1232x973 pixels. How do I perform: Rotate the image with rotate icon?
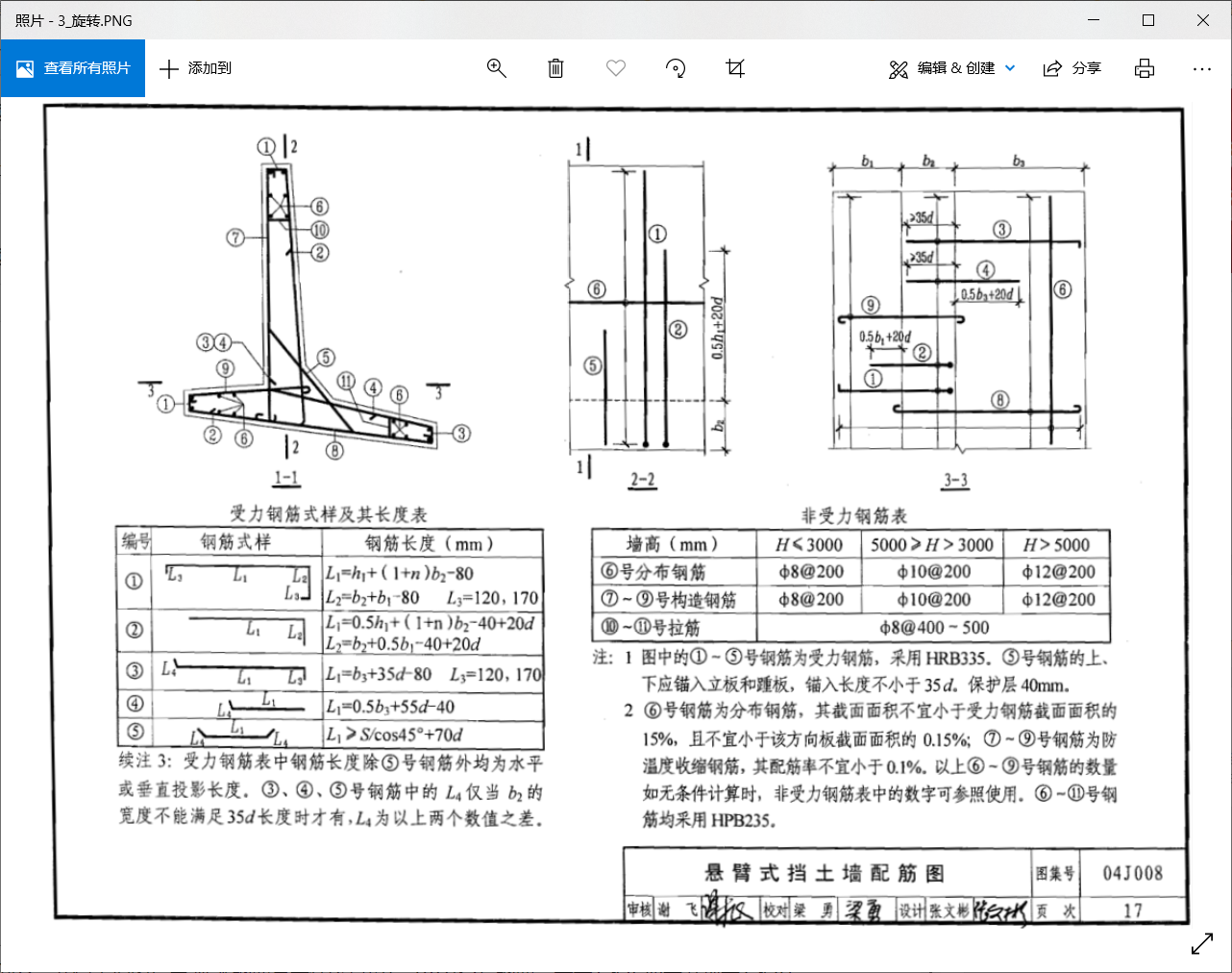click(676, 68)
